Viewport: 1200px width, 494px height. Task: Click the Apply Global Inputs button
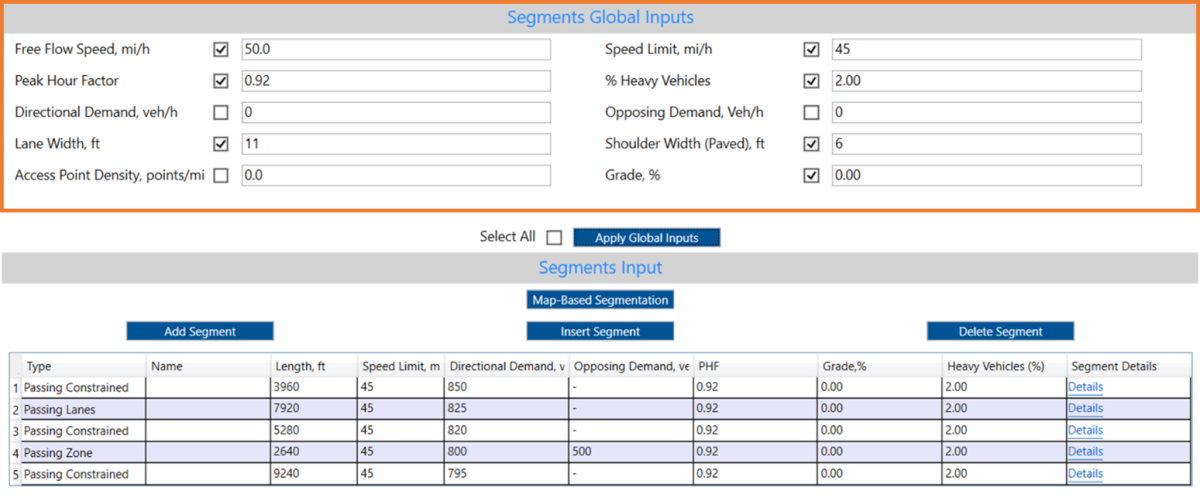coord(646,238)
